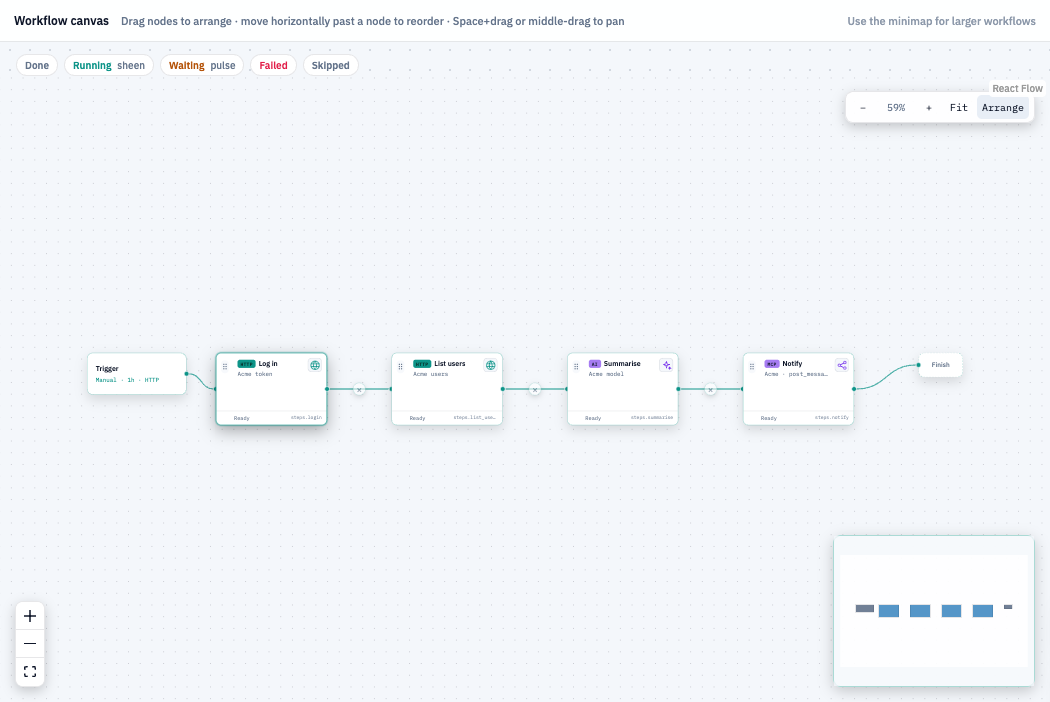Click the minimap overview panel

(x=933, y=611)
